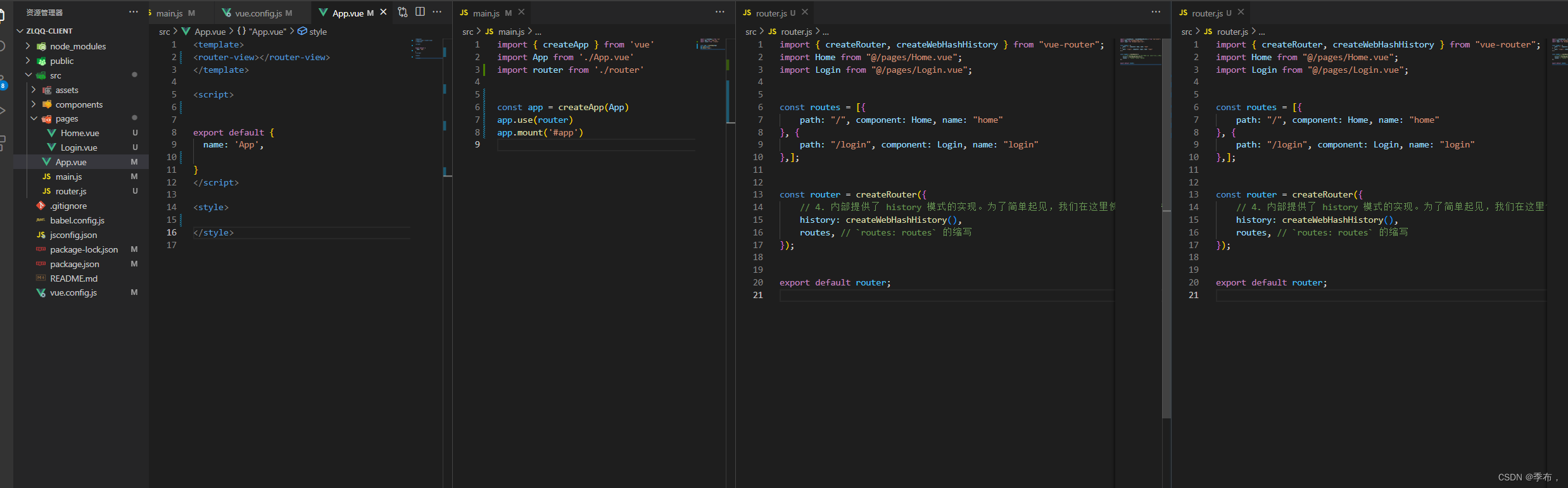
Task: Open Home.vue in the file tree
Action: click(x=81, y=133)
